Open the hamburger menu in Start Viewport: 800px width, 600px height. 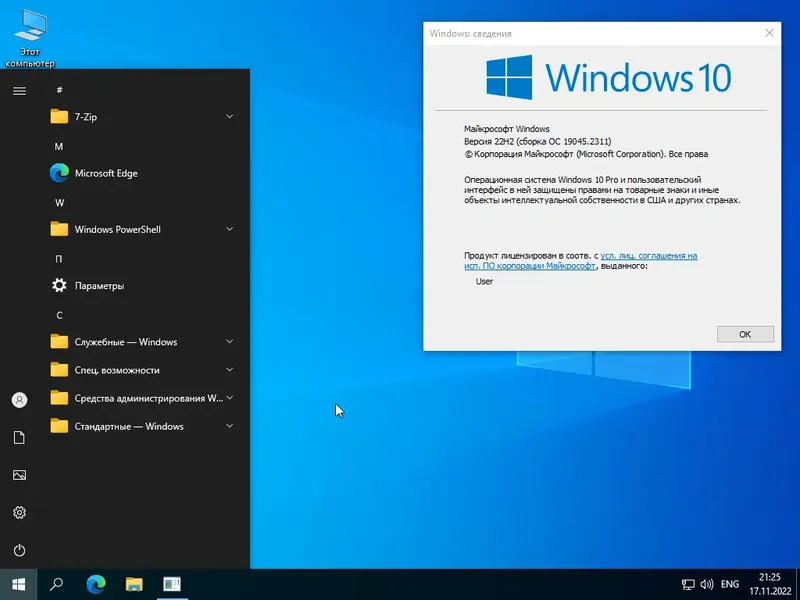click(19, 90)
